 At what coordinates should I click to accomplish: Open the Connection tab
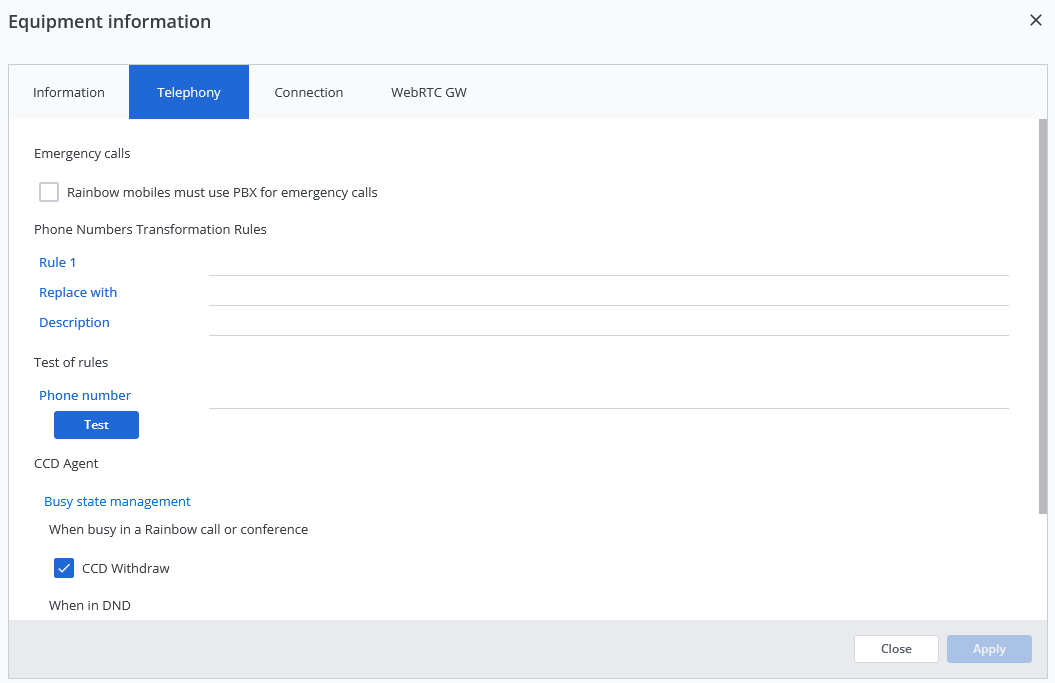pos(309,92)
